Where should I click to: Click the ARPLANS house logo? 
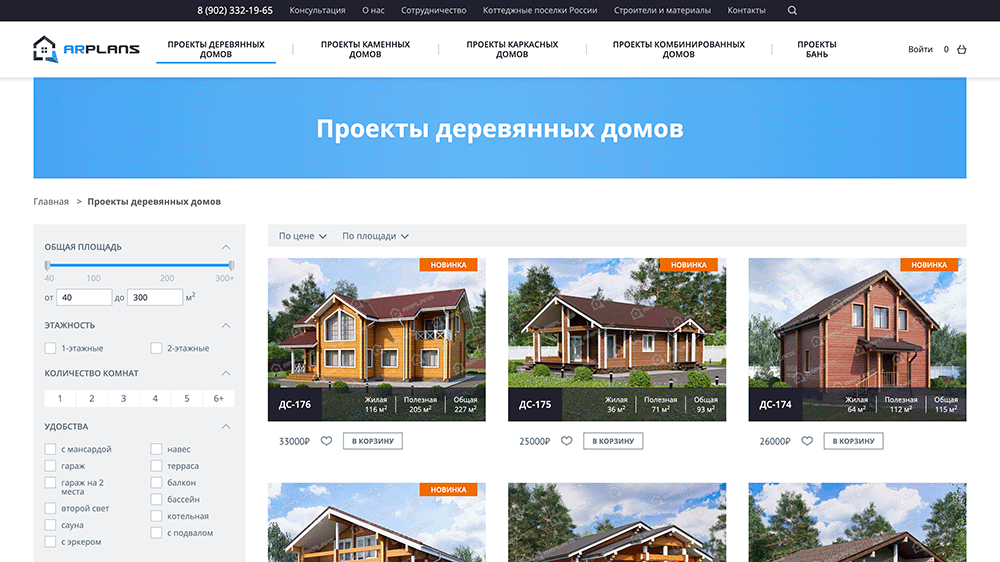pos(86,49)
